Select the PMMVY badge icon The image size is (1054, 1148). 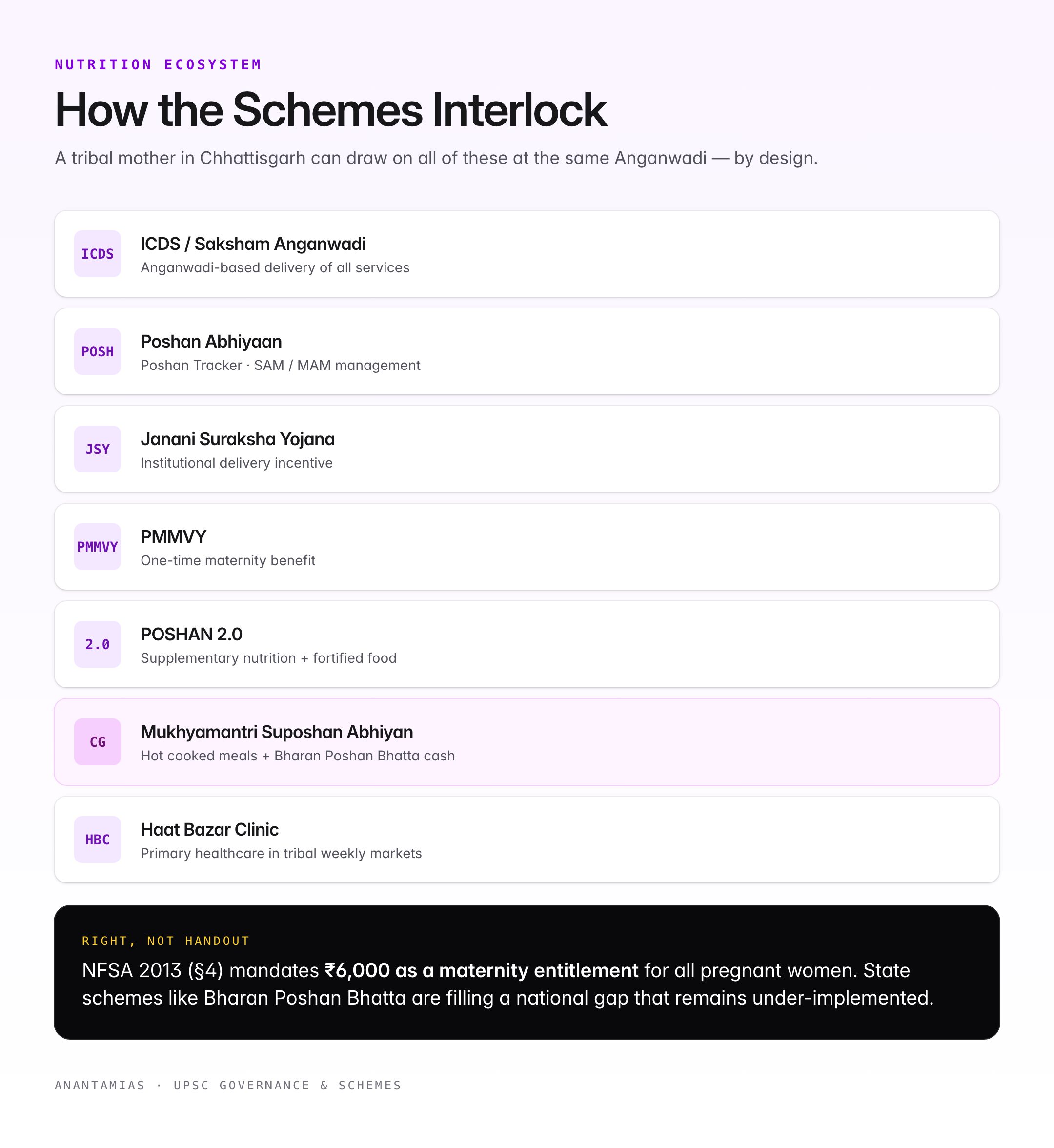coord(98,547)
